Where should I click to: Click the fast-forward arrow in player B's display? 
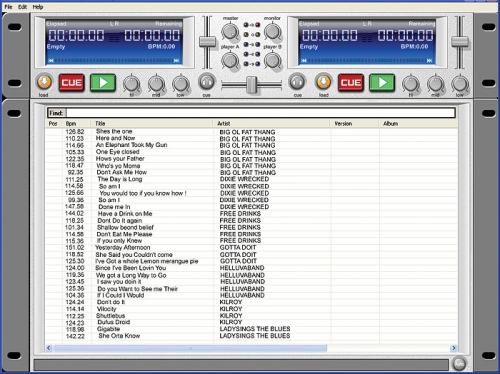pos(429,61)
